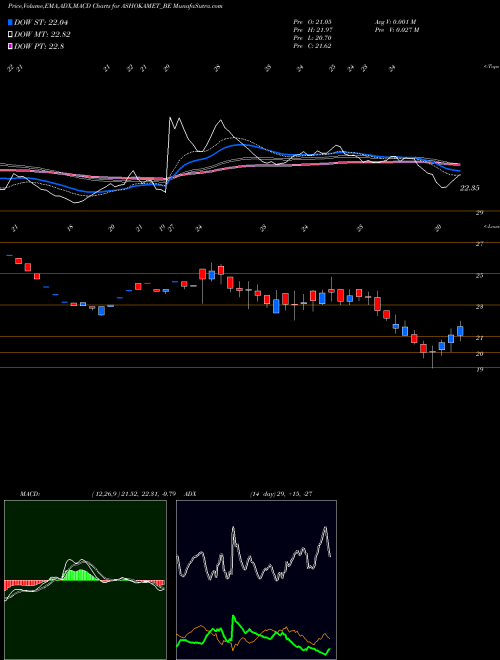Click the white DOW MT legend swatch
This screenshot has height=660, width=500.
tap(11, 35)
